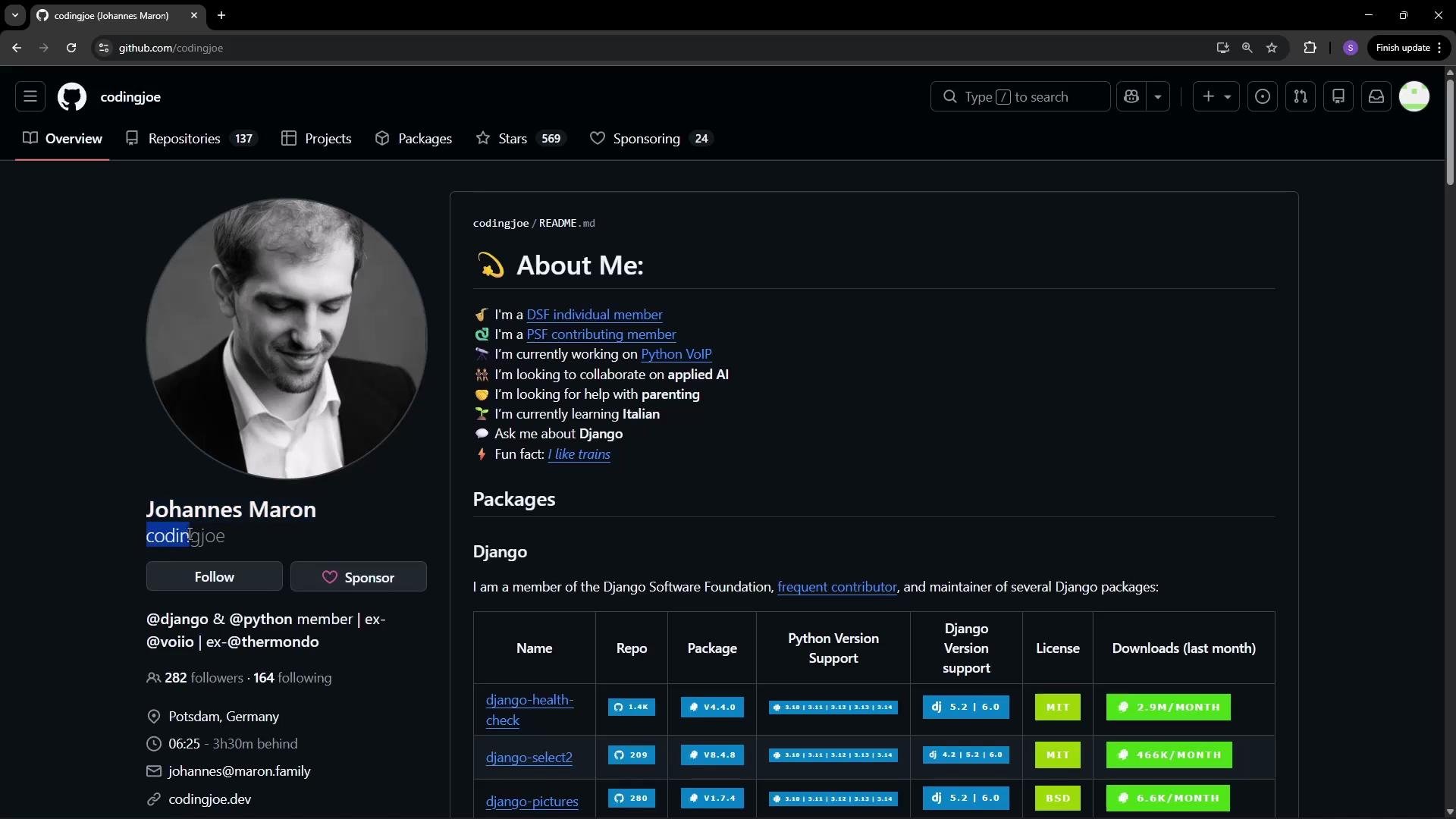Screen dimensions: 1456x819
Task: Switch to the Repositories tab
Action: click(192, 139)
